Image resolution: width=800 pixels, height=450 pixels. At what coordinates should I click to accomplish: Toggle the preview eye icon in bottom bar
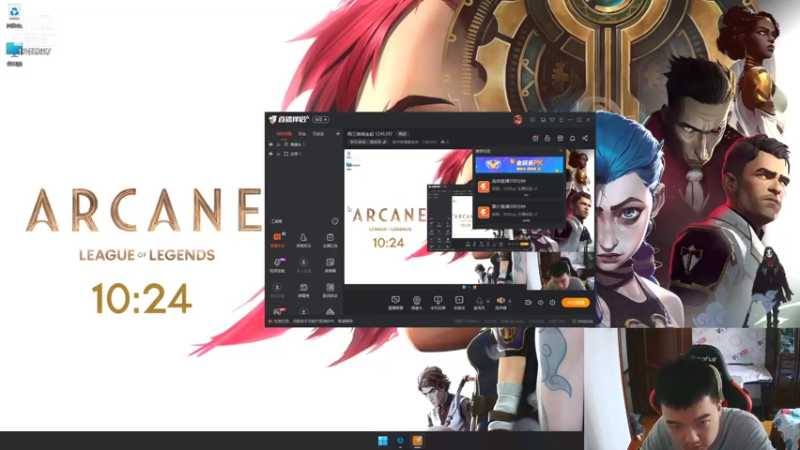tap(540, 303)
